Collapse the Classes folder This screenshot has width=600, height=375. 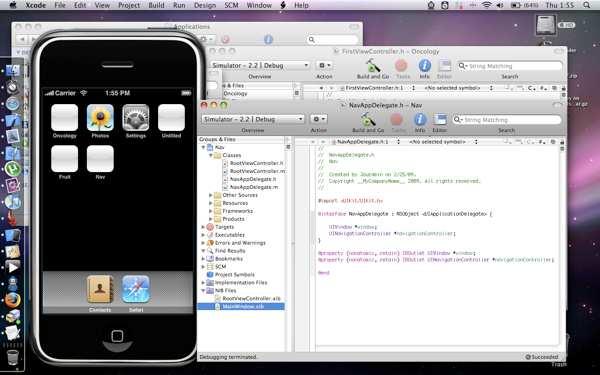(210, 155)
